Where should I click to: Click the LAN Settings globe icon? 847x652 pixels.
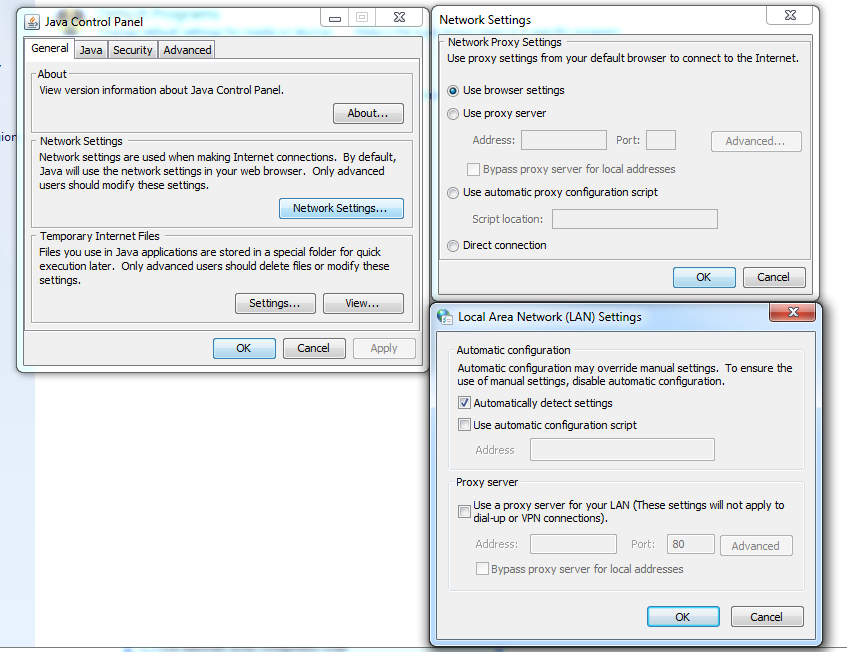pyautogui.click(x=445, y=317)
